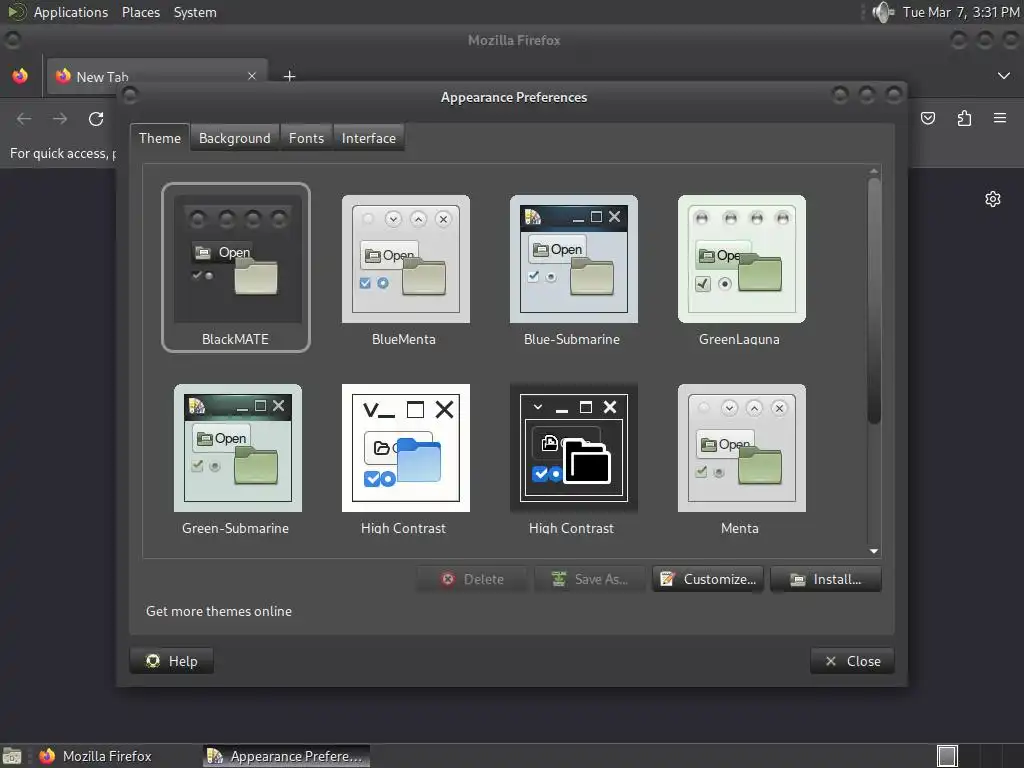Click Save As... button

(590, 579)
